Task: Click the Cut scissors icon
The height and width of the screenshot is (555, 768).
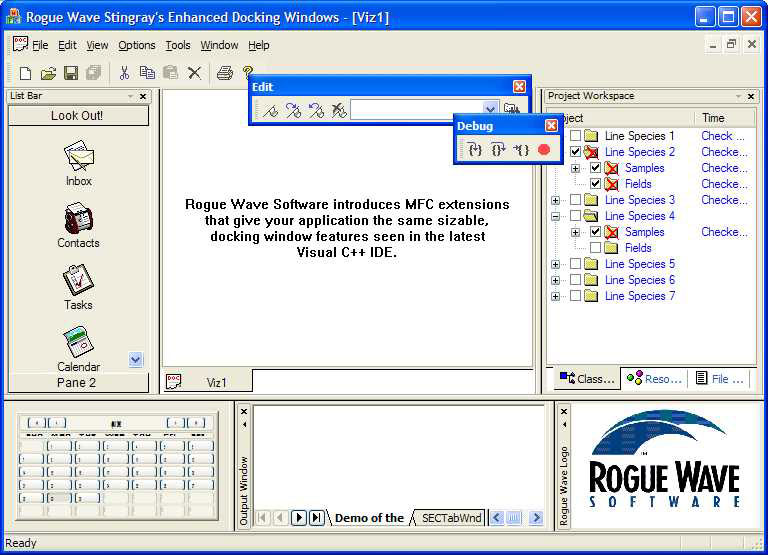Action: coord(124,73)
